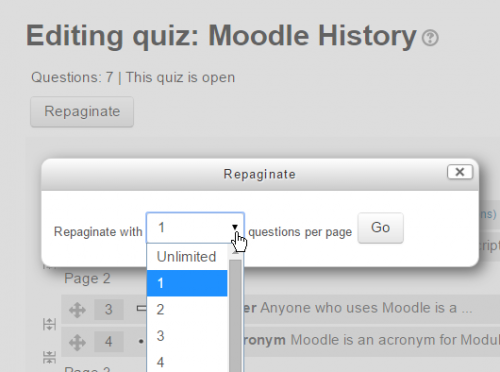Open the questions per page dropdown
Image resolution: width=500 pixels, height=372 pixels.
tap(195, 228)
